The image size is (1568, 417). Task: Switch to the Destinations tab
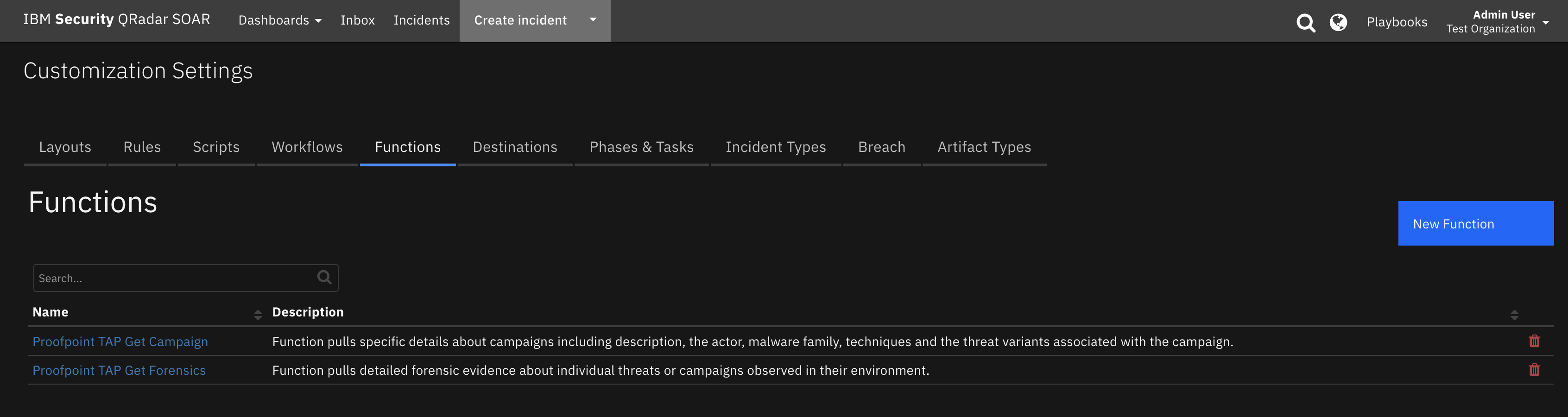pos(515,147)
